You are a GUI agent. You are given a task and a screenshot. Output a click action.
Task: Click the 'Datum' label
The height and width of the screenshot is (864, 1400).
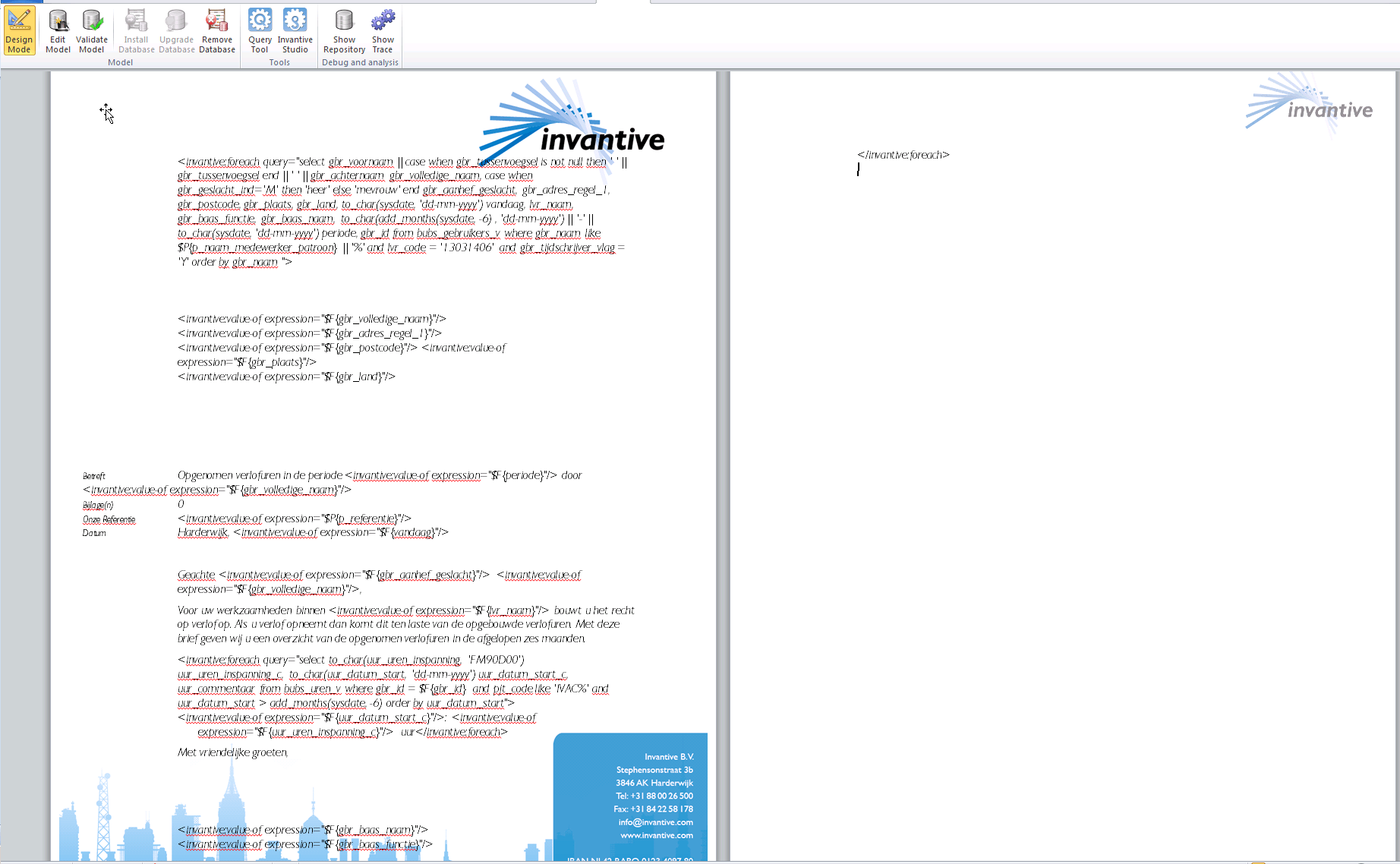[x=94, y=533]
